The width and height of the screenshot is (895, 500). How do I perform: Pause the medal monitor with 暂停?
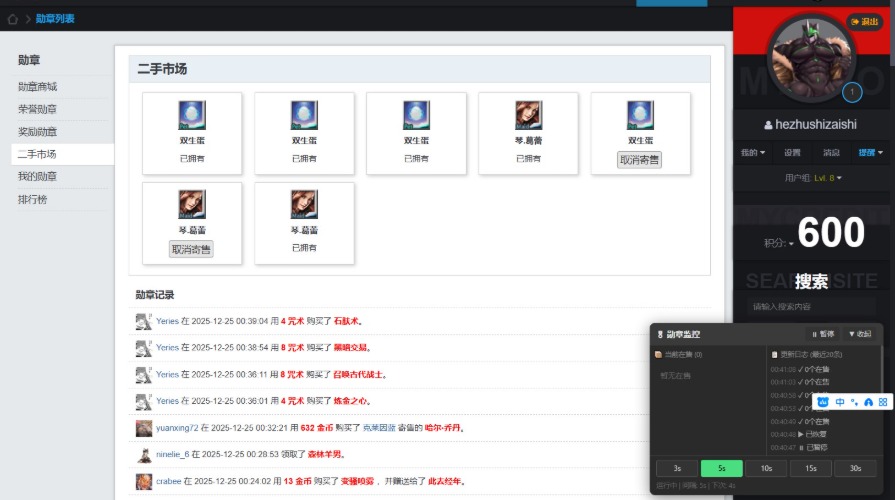click(822, 334)
